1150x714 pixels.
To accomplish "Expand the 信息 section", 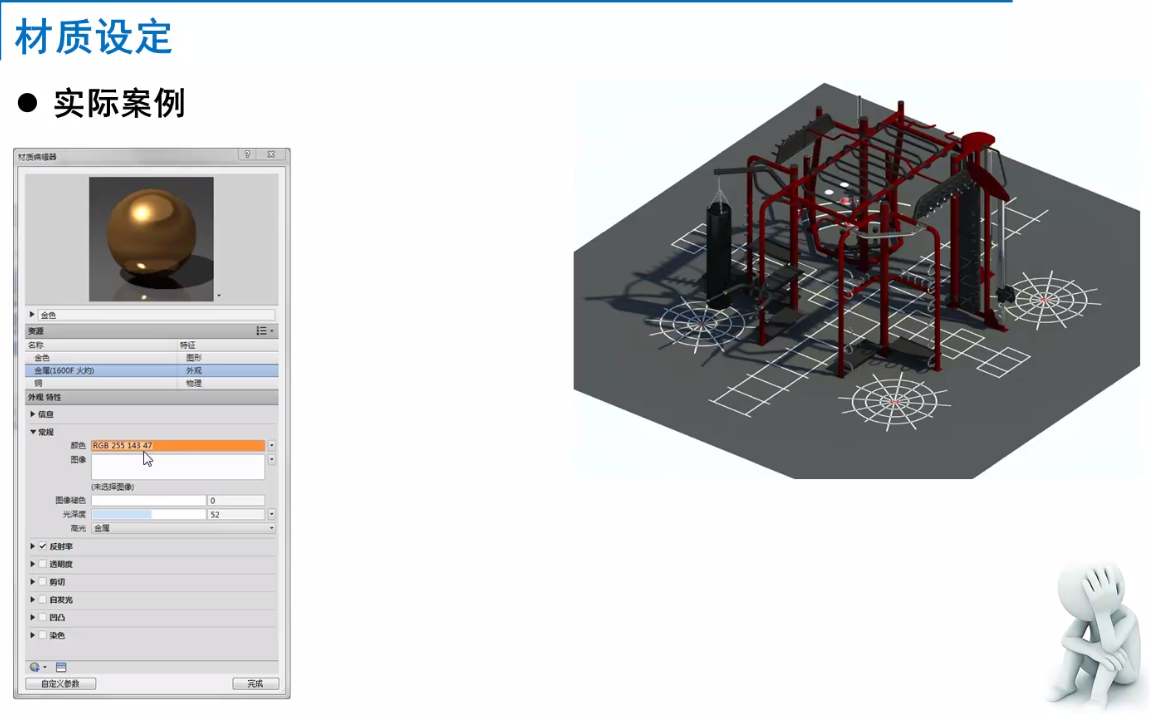I will click(33, 414).
